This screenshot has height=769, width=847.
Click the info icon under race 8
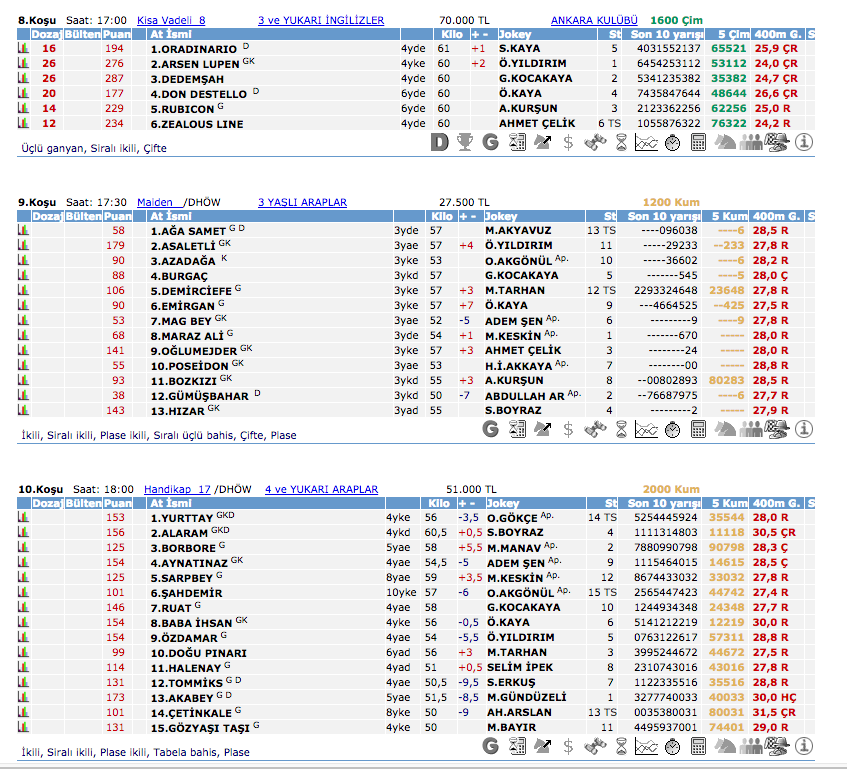(804, 143)
